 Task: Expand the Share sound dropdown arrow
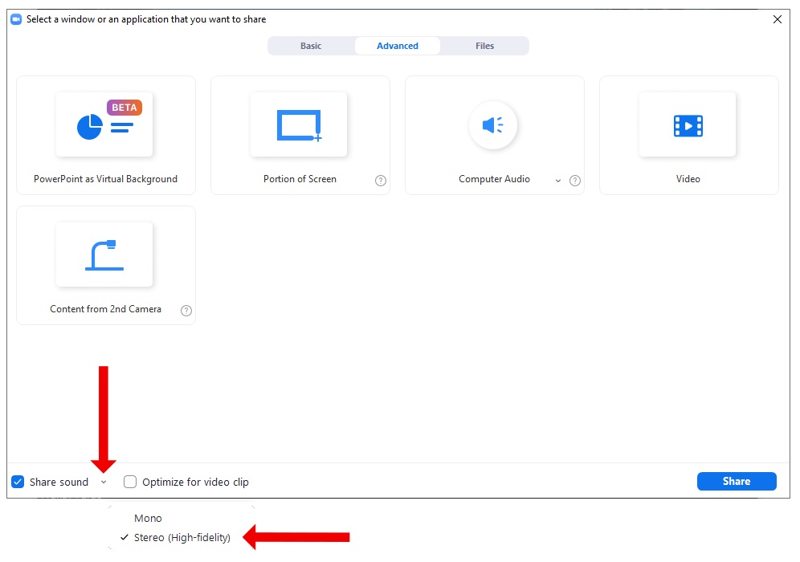click(x=104, y=482)
